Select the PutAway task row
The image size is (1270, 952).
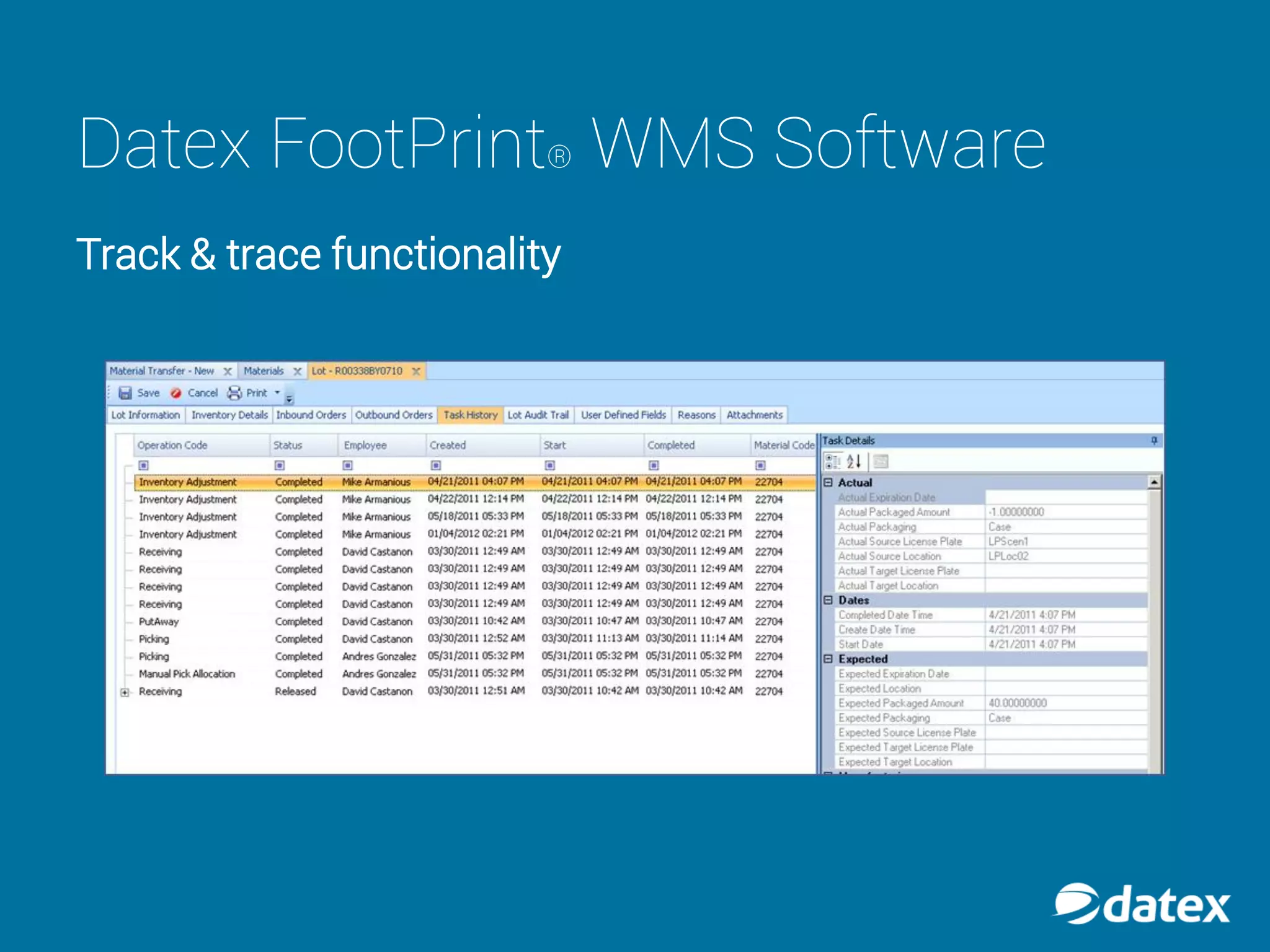[474, 621]
